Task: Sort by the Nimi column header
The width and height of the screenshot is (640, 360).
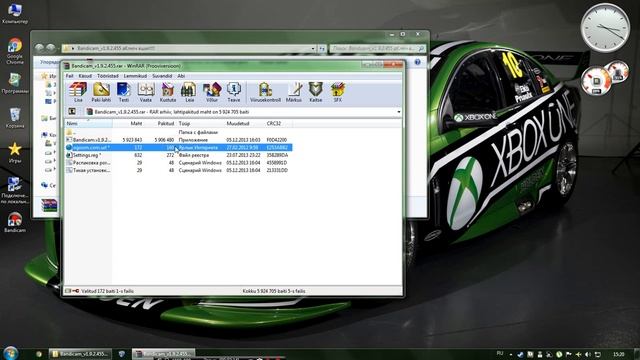Action: point(89,123)
